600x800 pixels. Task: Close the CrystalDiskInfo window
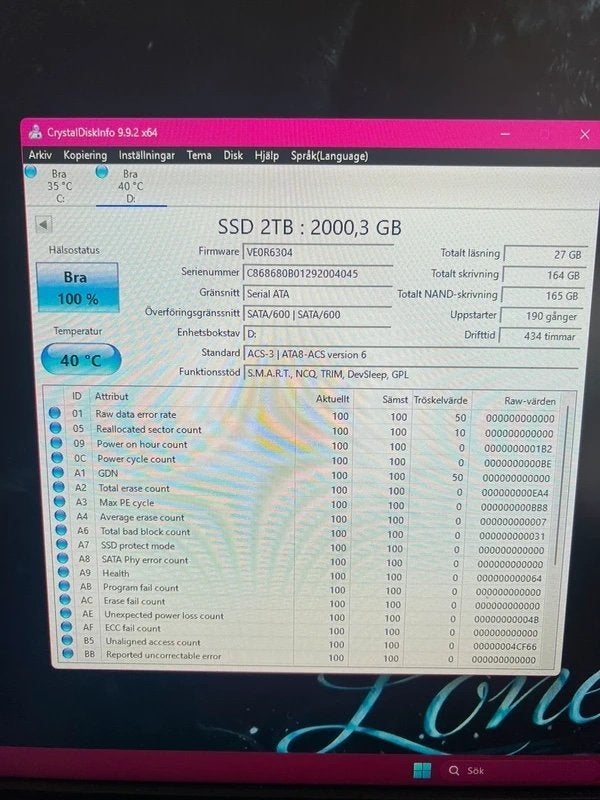[x=585, y=135]
